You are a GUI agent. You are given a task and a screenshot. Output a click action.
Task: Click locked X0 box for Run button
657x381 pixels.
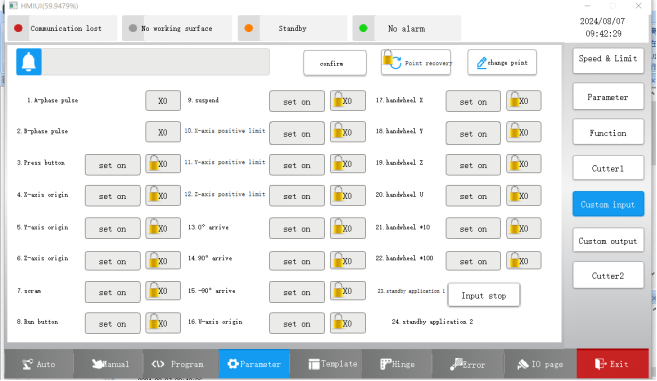[163, 323]
